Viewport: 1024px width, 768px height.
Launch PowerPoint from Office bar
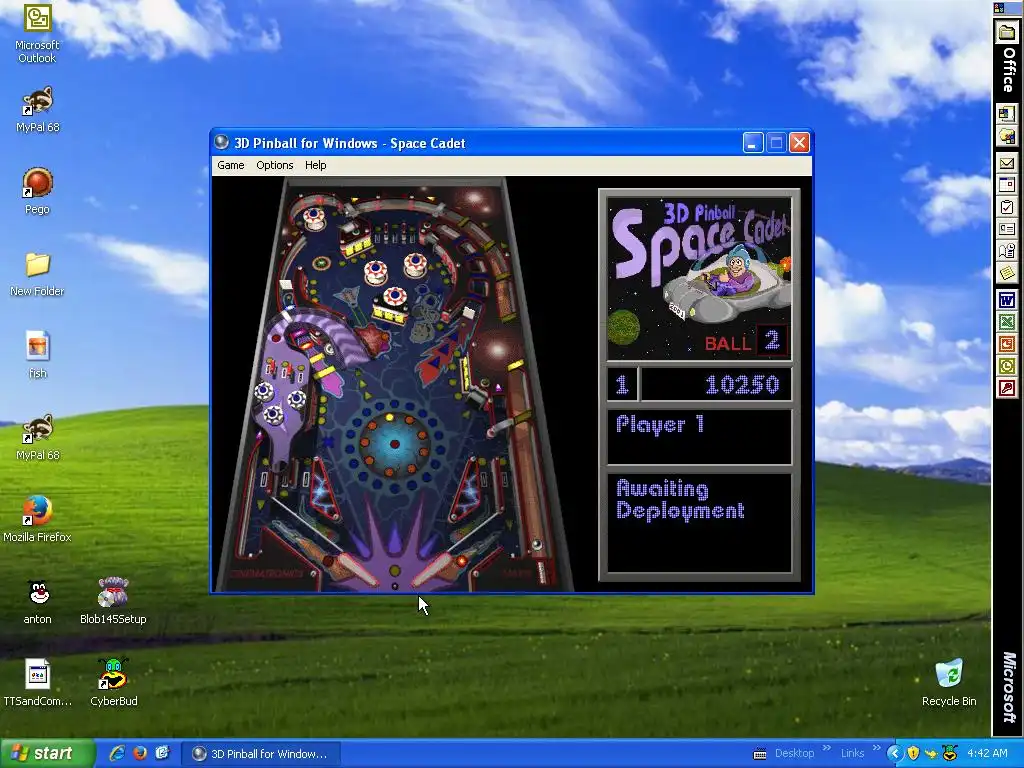[x=1006, y=344]
